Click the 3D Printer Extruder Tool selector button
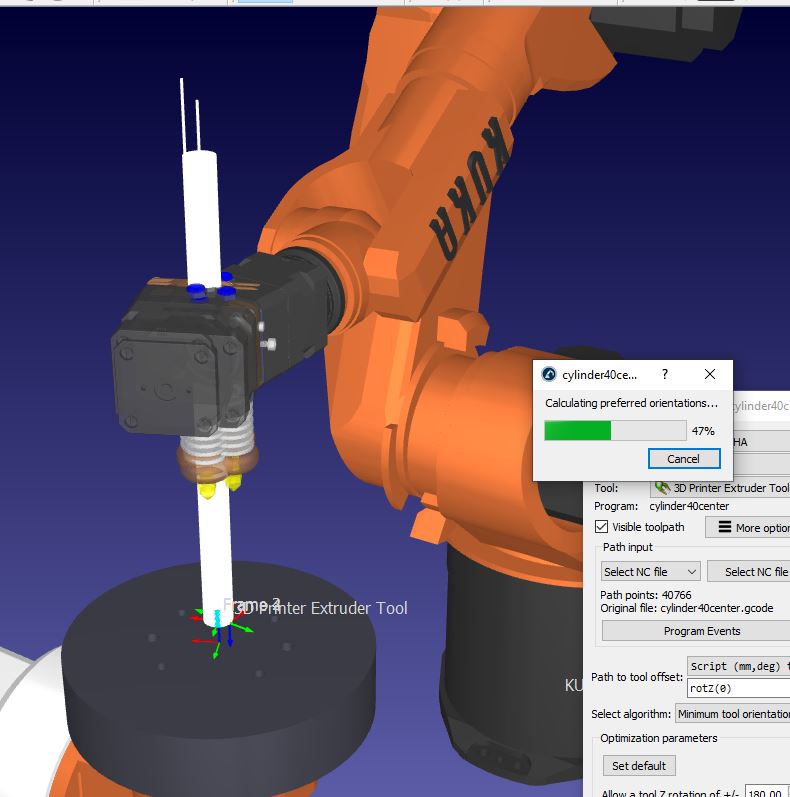 [720, 488]
